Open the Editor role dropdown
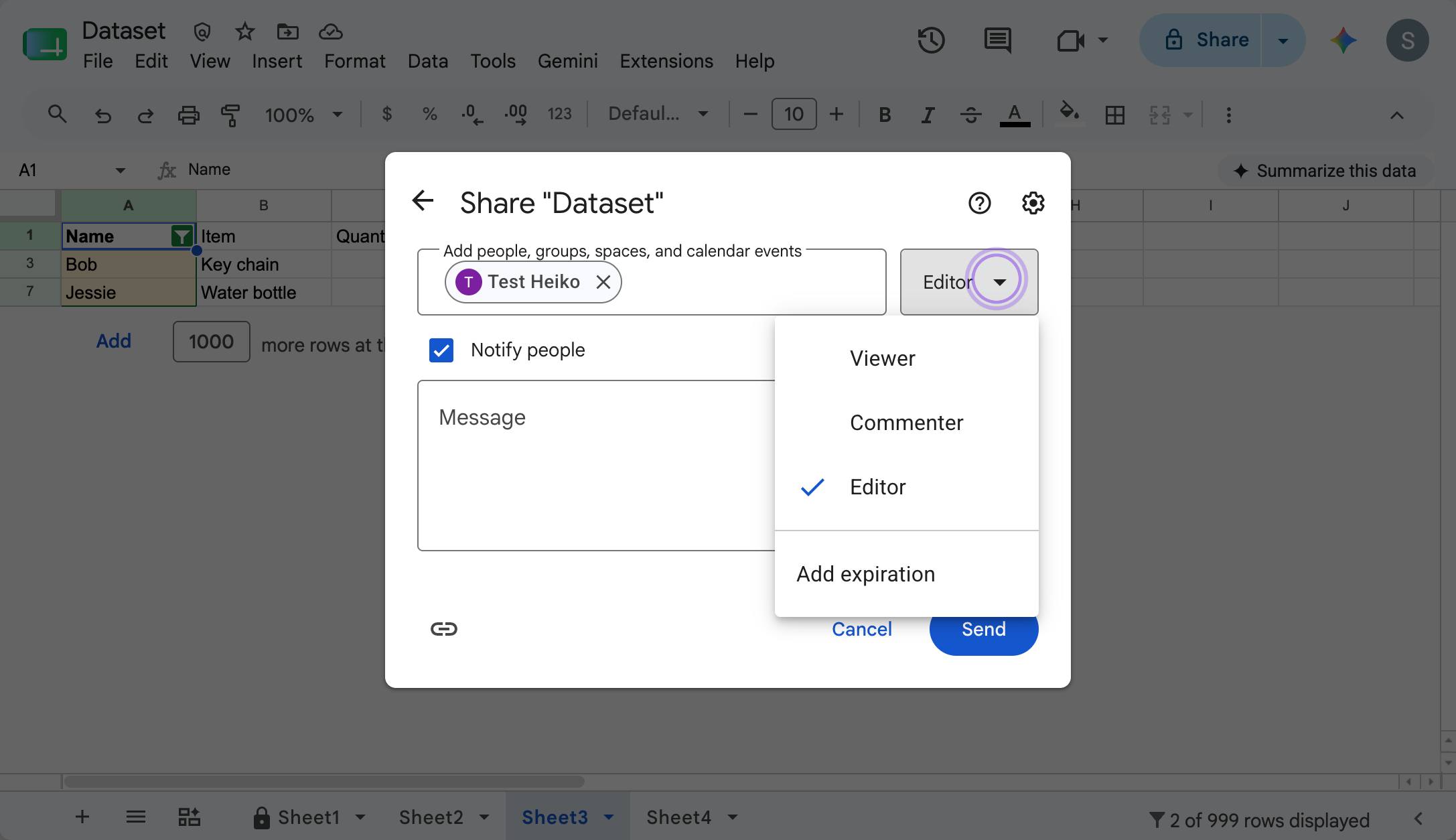1456x840 pixels. [968, 282]
